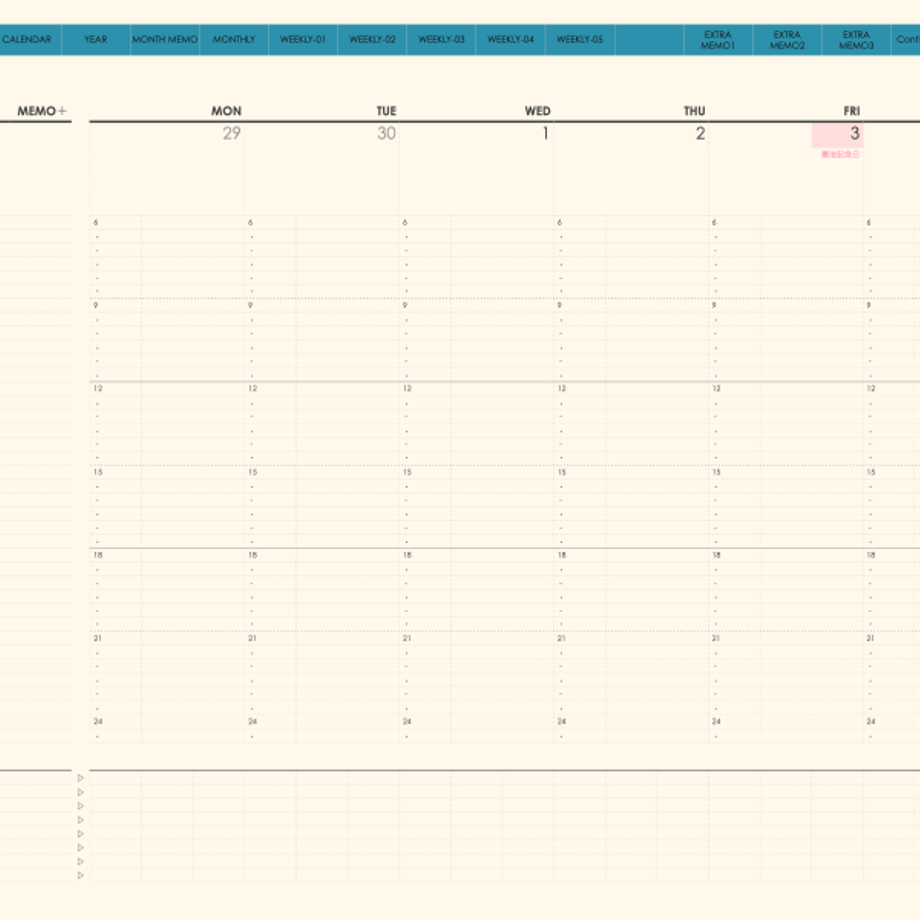Viewport: 920px width, 920px height.
Task: Click the 24 hour label in Tuesday column
Action: (252, 721)
